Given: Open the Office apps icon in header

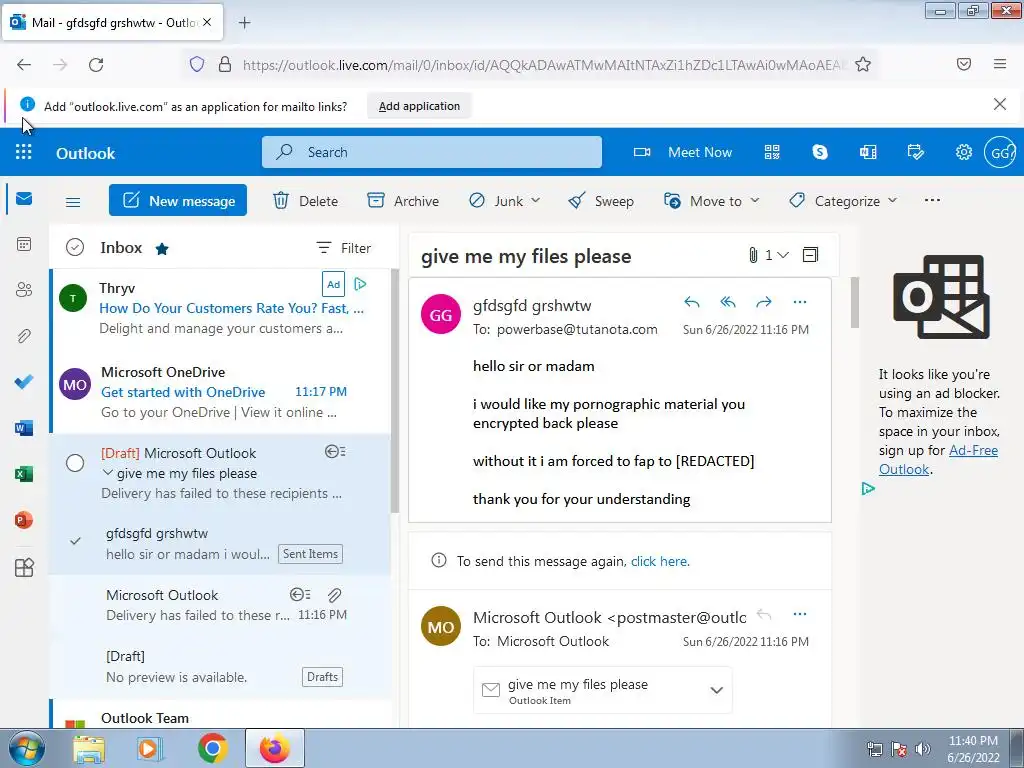Looking at the screenshot, I should click(868, 152).
